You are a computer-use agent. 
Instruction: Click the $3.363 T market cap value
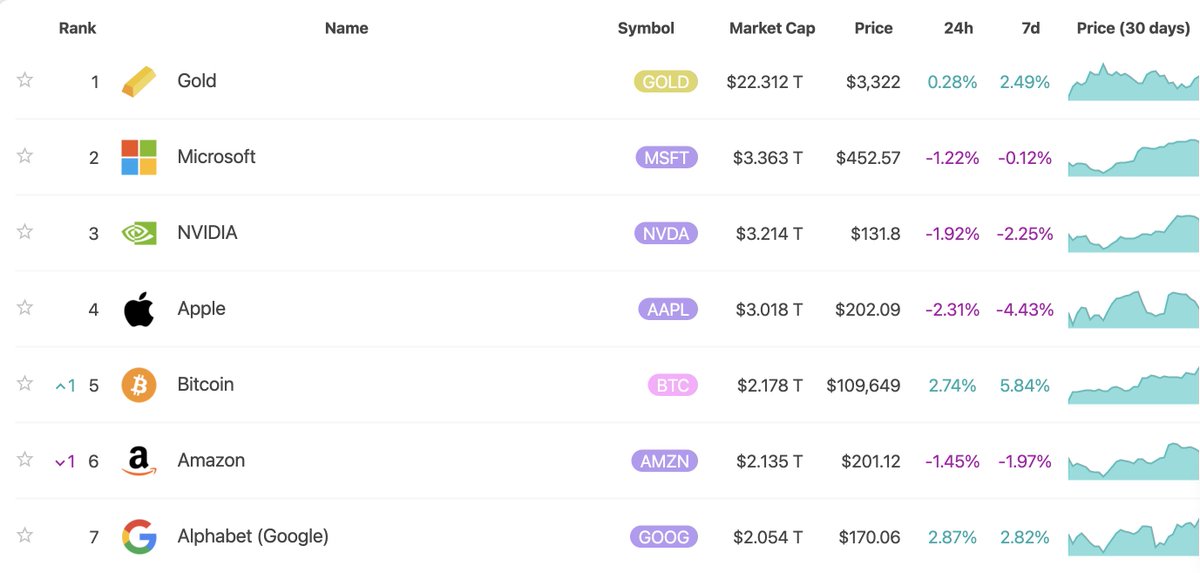click(768, 158)
